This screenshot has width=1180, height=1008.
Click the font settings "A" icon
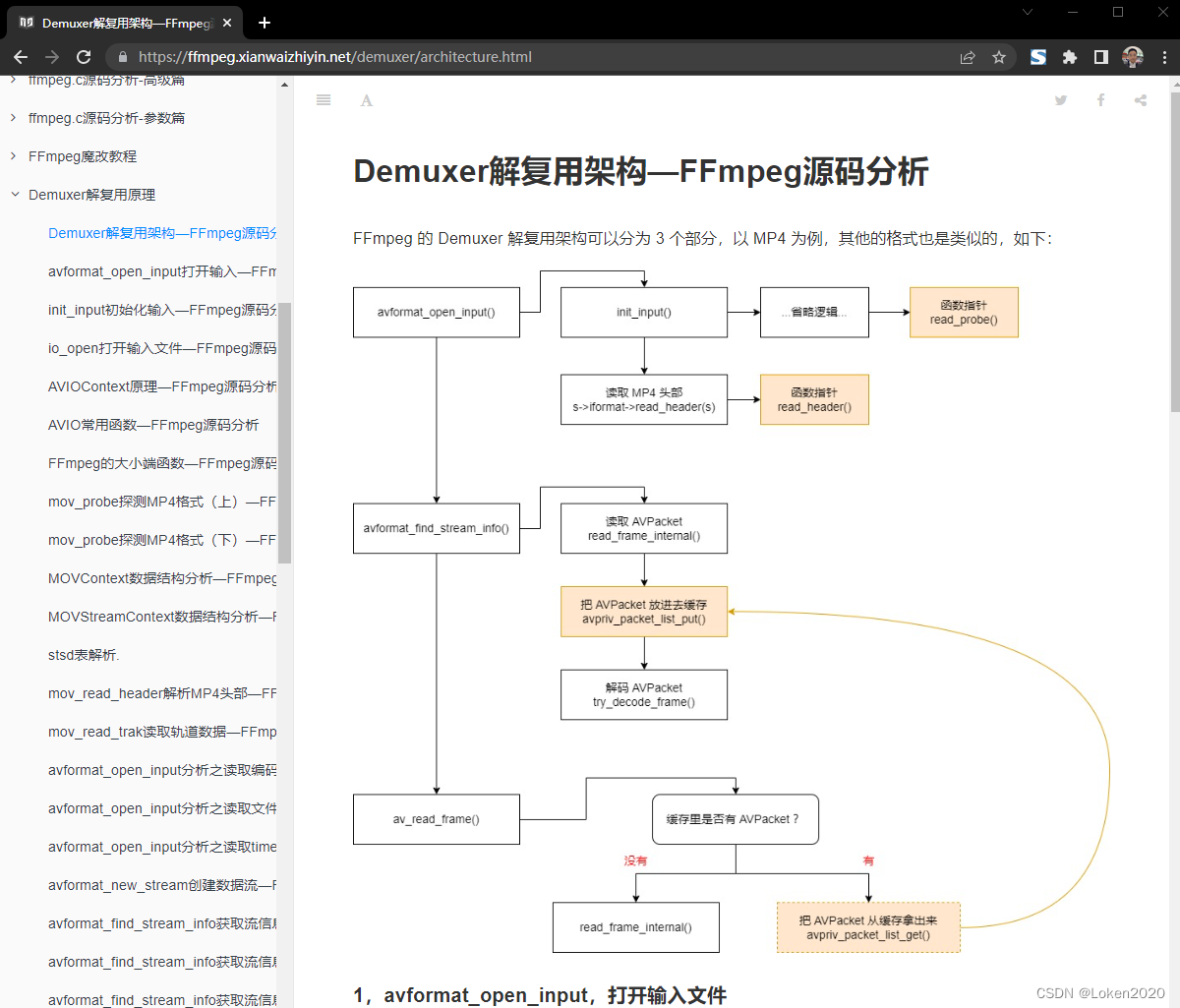coord(367,99)
